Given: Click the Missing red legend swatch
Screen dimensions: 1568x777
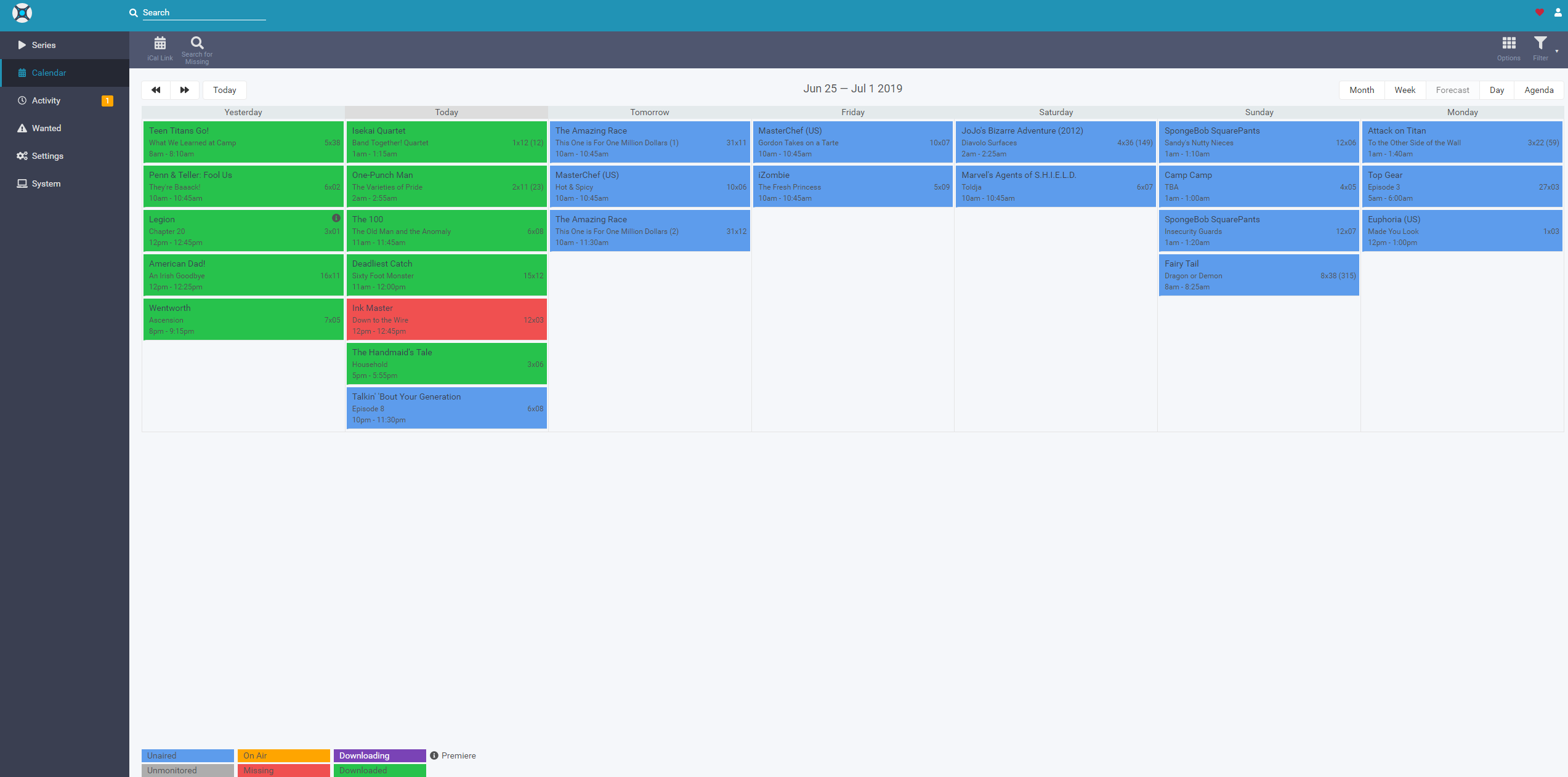Looking at the screenshot, I should coord(284,770).
